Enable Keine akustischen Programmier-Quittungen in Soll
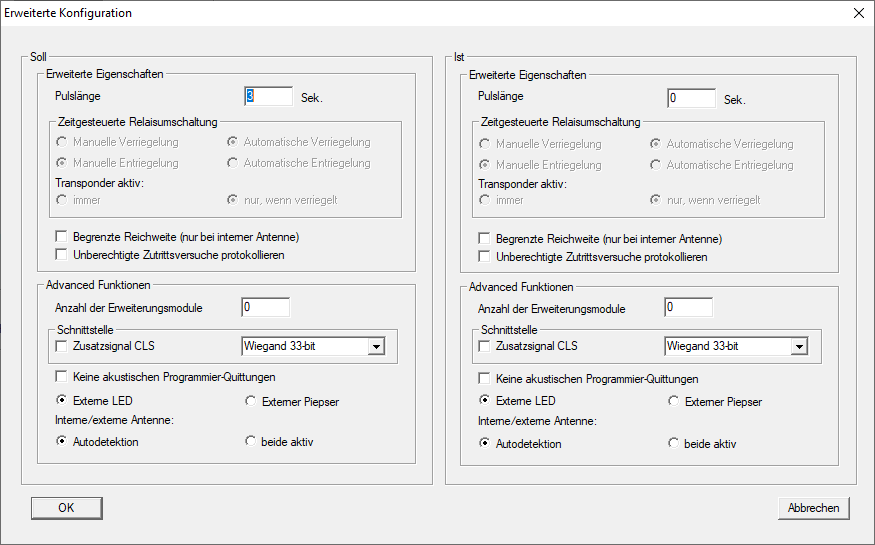Screen dimensions: 875x545 [x=63, y=377]
